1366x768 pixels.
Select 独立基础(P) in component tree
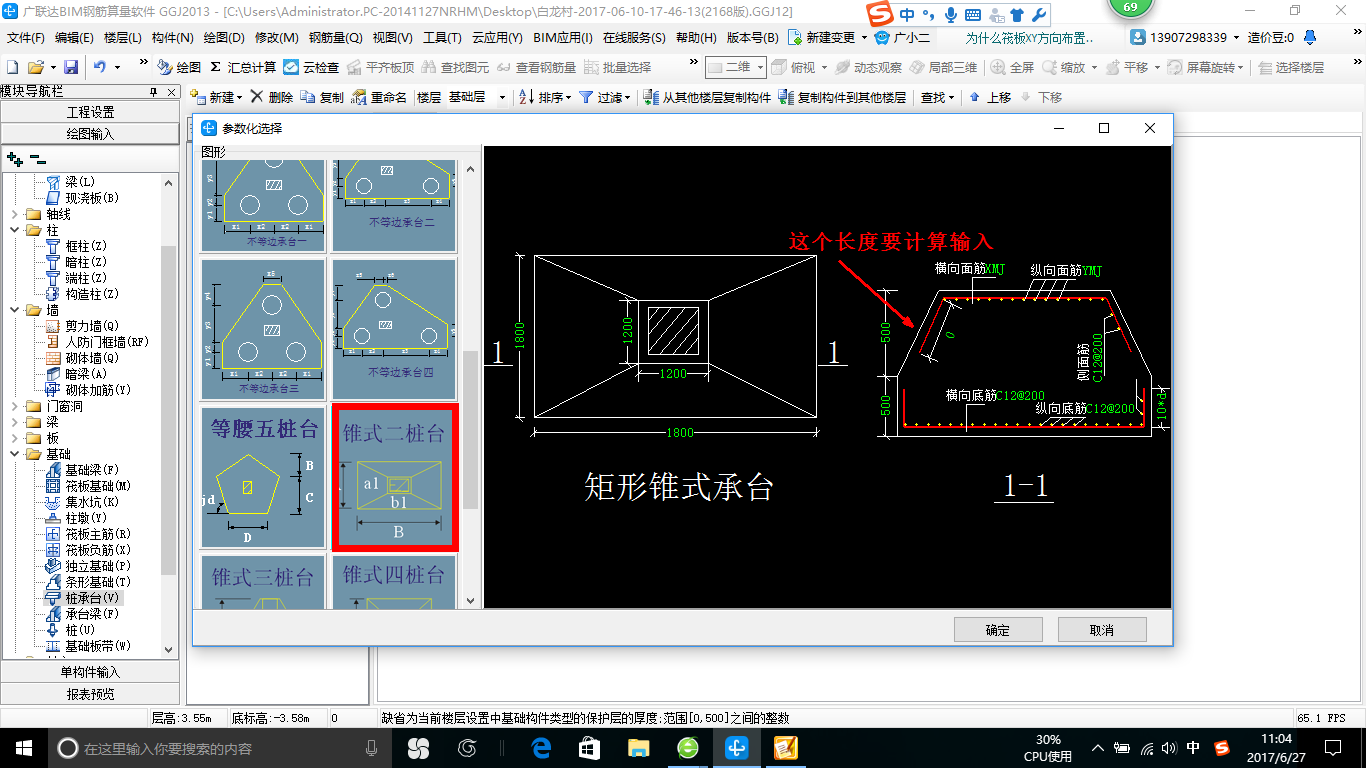[98, 566]
